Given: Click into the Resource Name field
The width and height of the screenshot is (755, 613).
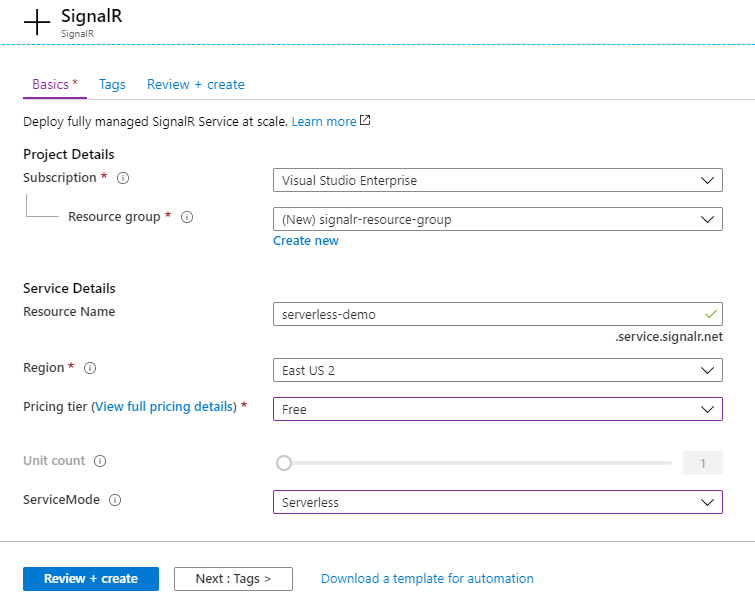Looking at the screenshot, I should tap(498, 314).
